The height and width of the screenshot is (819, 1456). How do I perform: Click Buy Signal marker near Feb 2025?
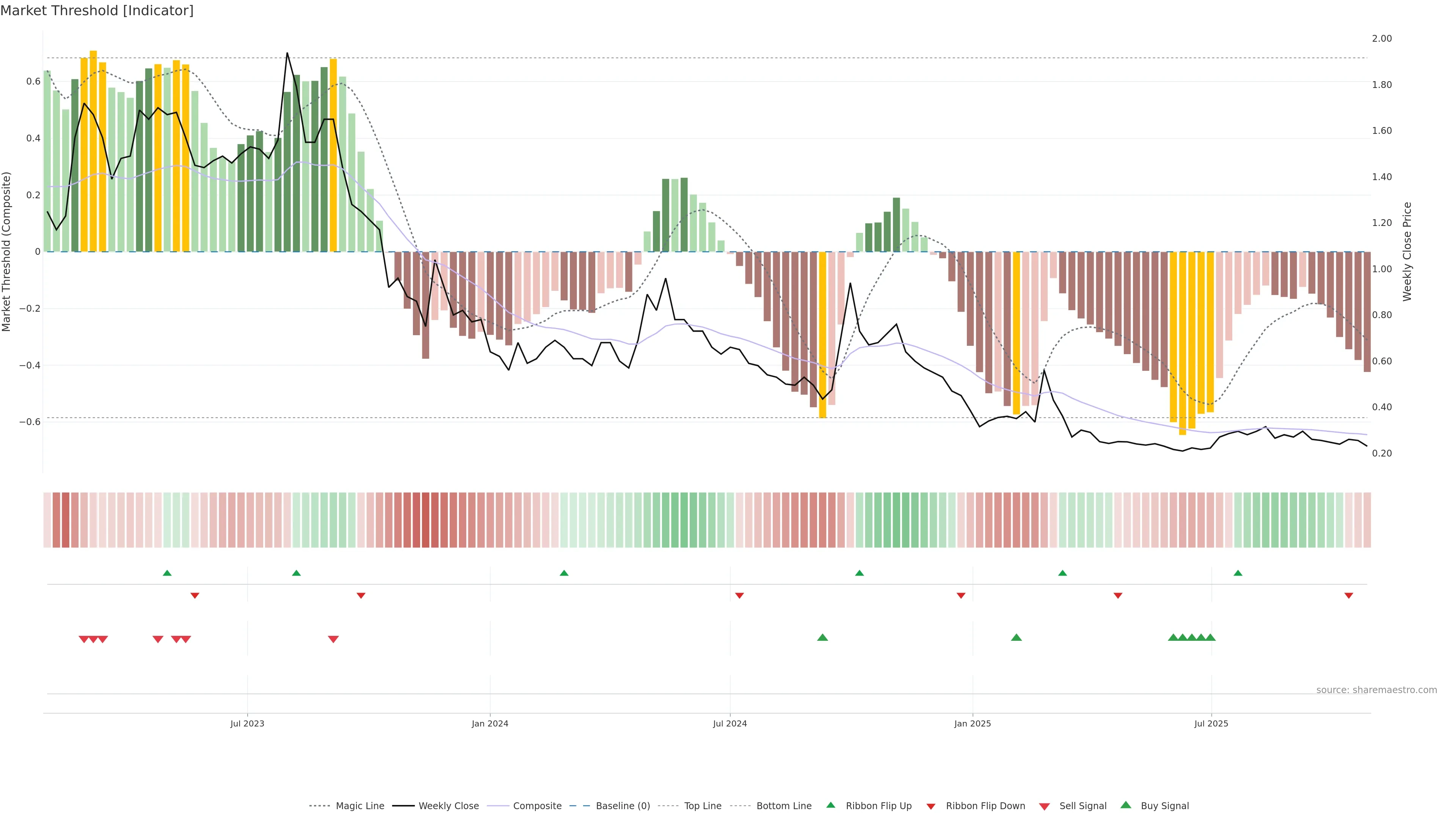point(1016,637)
